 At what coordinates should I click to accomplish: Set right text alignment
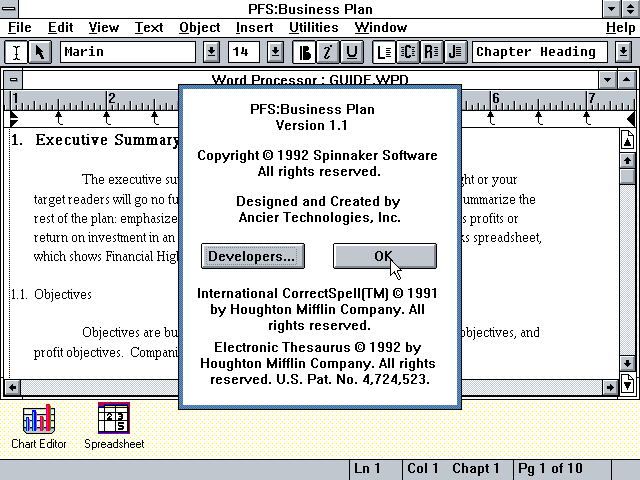[431, 52]
